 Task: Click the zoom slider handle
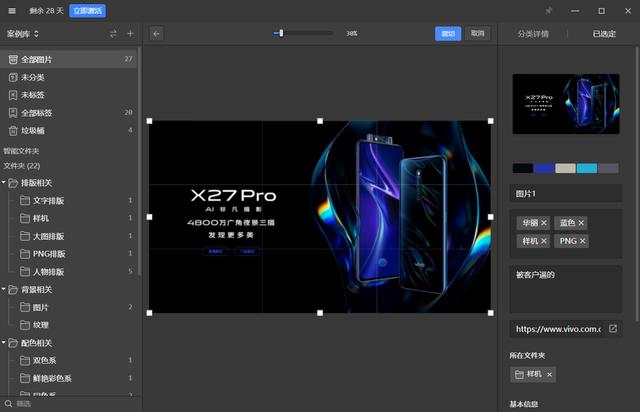click(281, 33)
